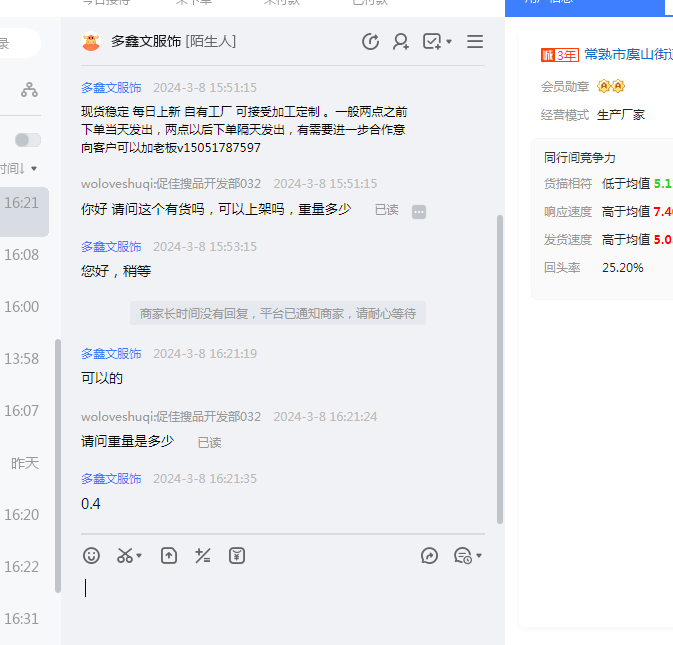
Task: Expand the quick reply message dropdown arrow
Action: coord(479,557)
